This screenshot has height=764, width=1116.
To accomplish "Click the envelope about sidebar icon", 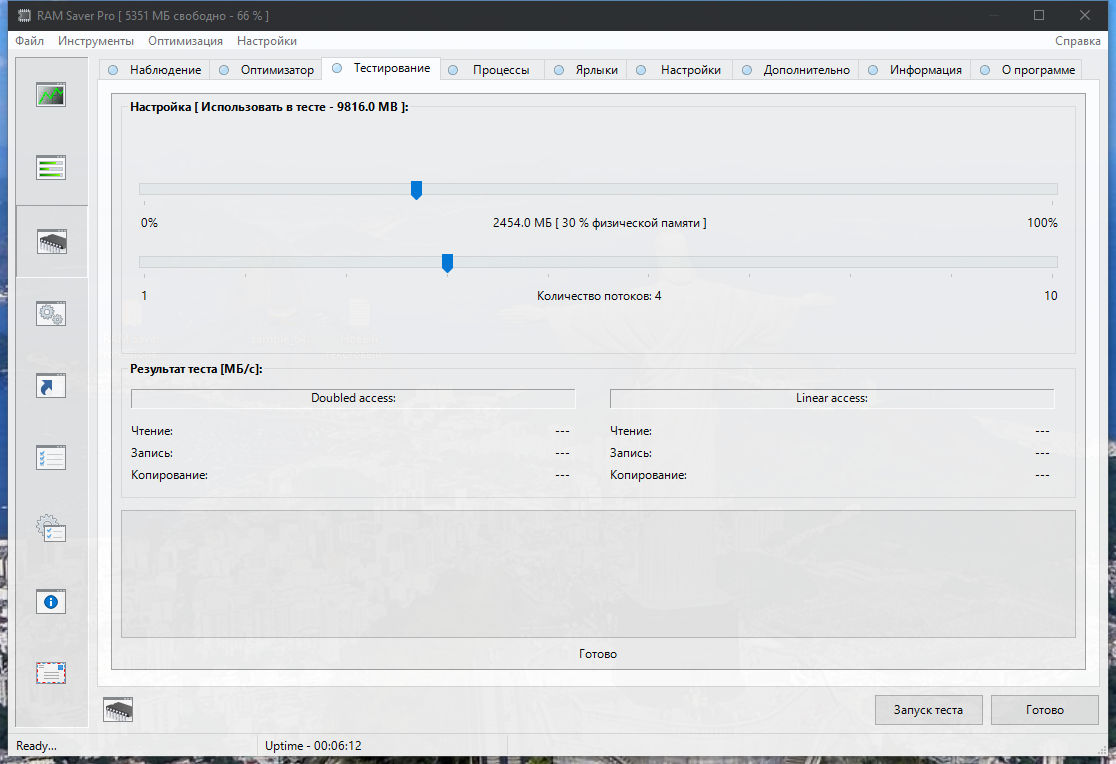I will coord(51,673).
